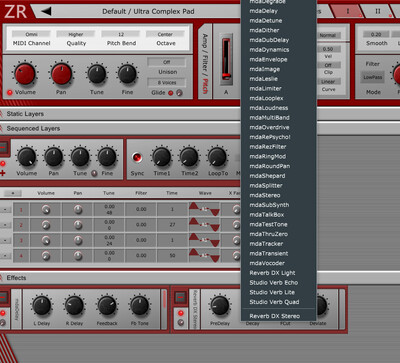
Task: Open the Unison selector showing Off
Action: 167,62
